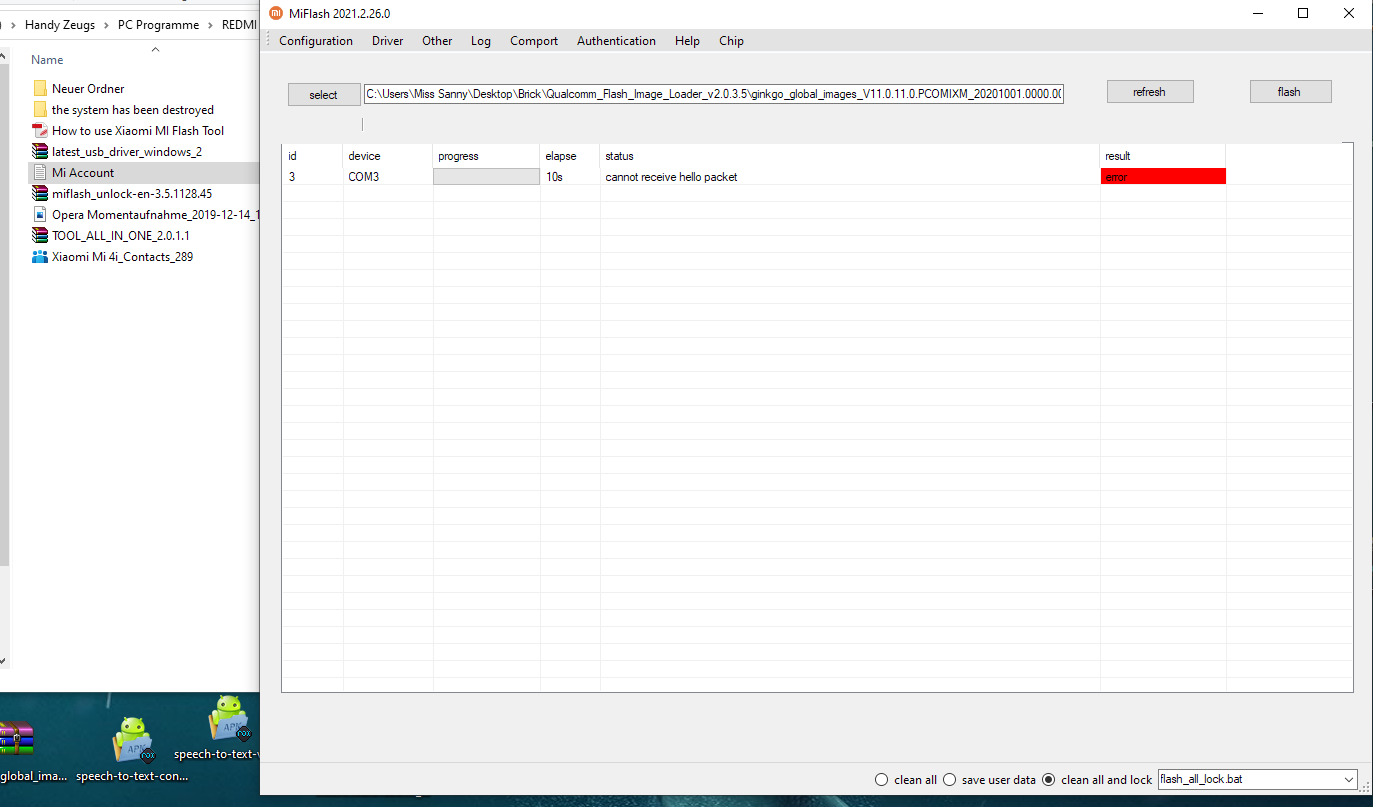The image size is (1373, 807).
Task: Expand the breadcrumb chevron after Handy Zeugs
Action: pyautogui.click(x=106, y=25)
